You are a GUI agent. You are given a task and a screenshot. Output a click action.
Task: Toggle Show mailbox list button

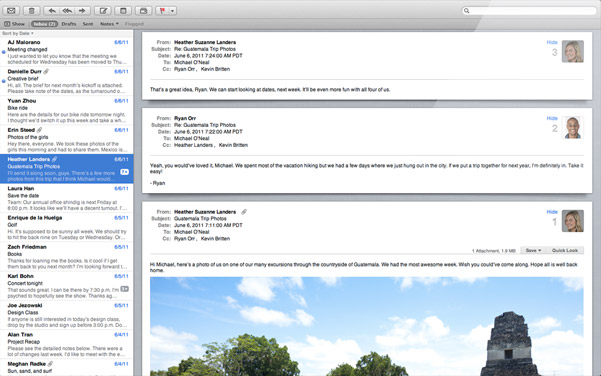tap(14, 24)
